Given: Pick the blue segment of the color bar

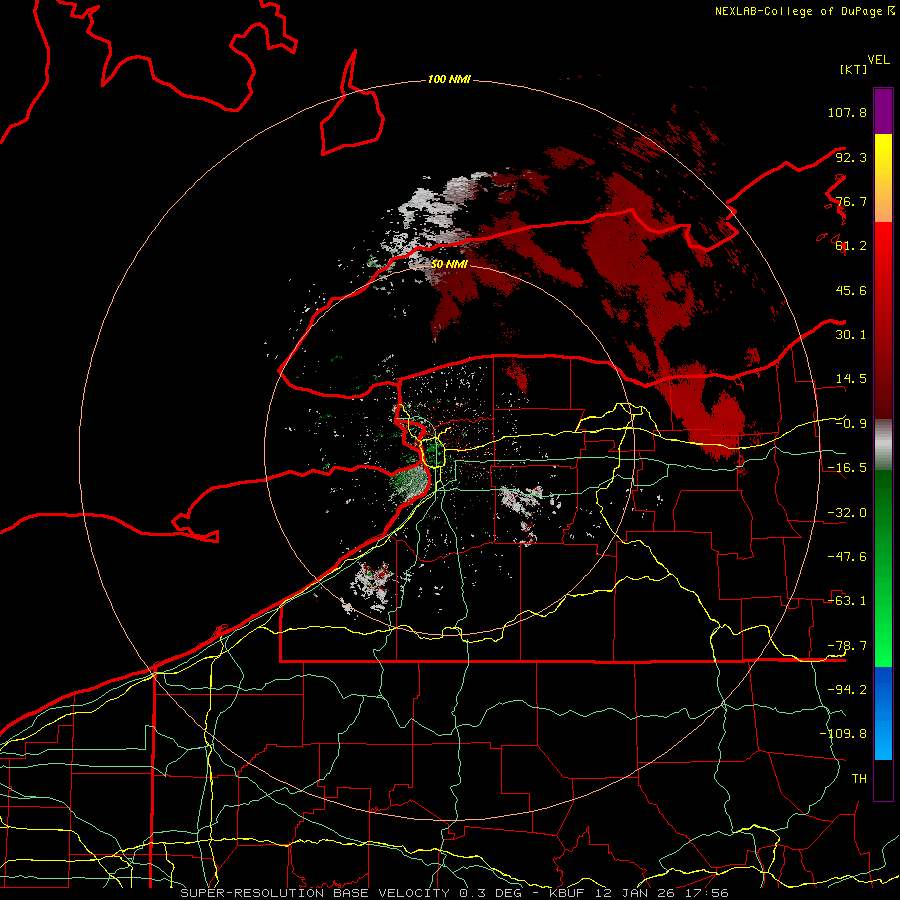Looking at the screenshot, I should click(x=883, y=713).
